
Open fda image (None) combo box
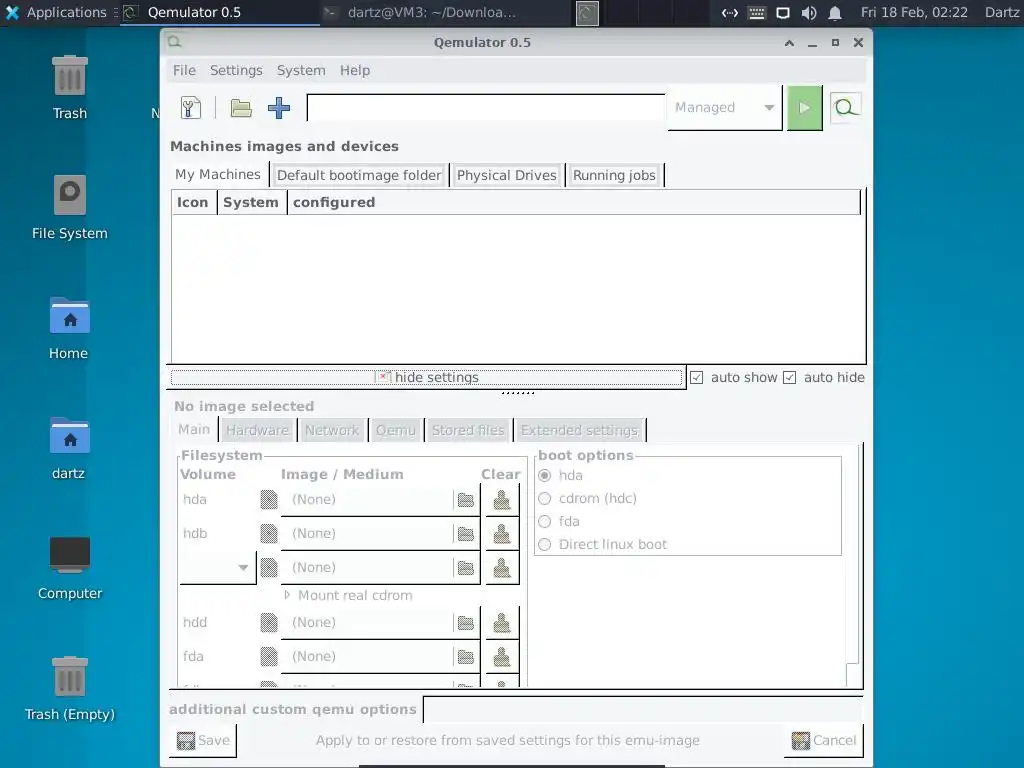pyautogui.click(x=380, y=657)
